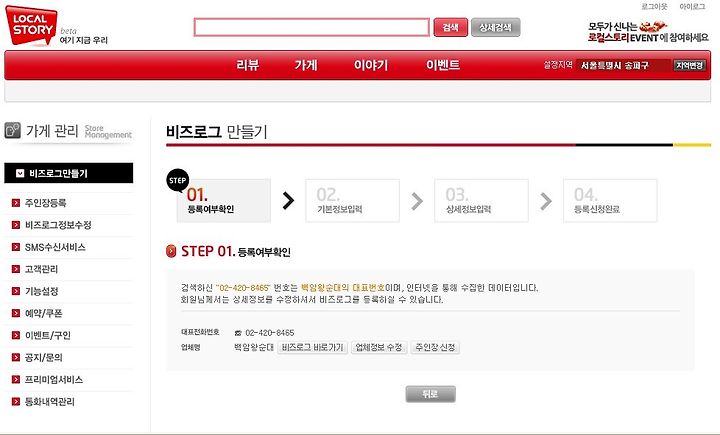Open 상세검색 advanced search

point(495,28)
